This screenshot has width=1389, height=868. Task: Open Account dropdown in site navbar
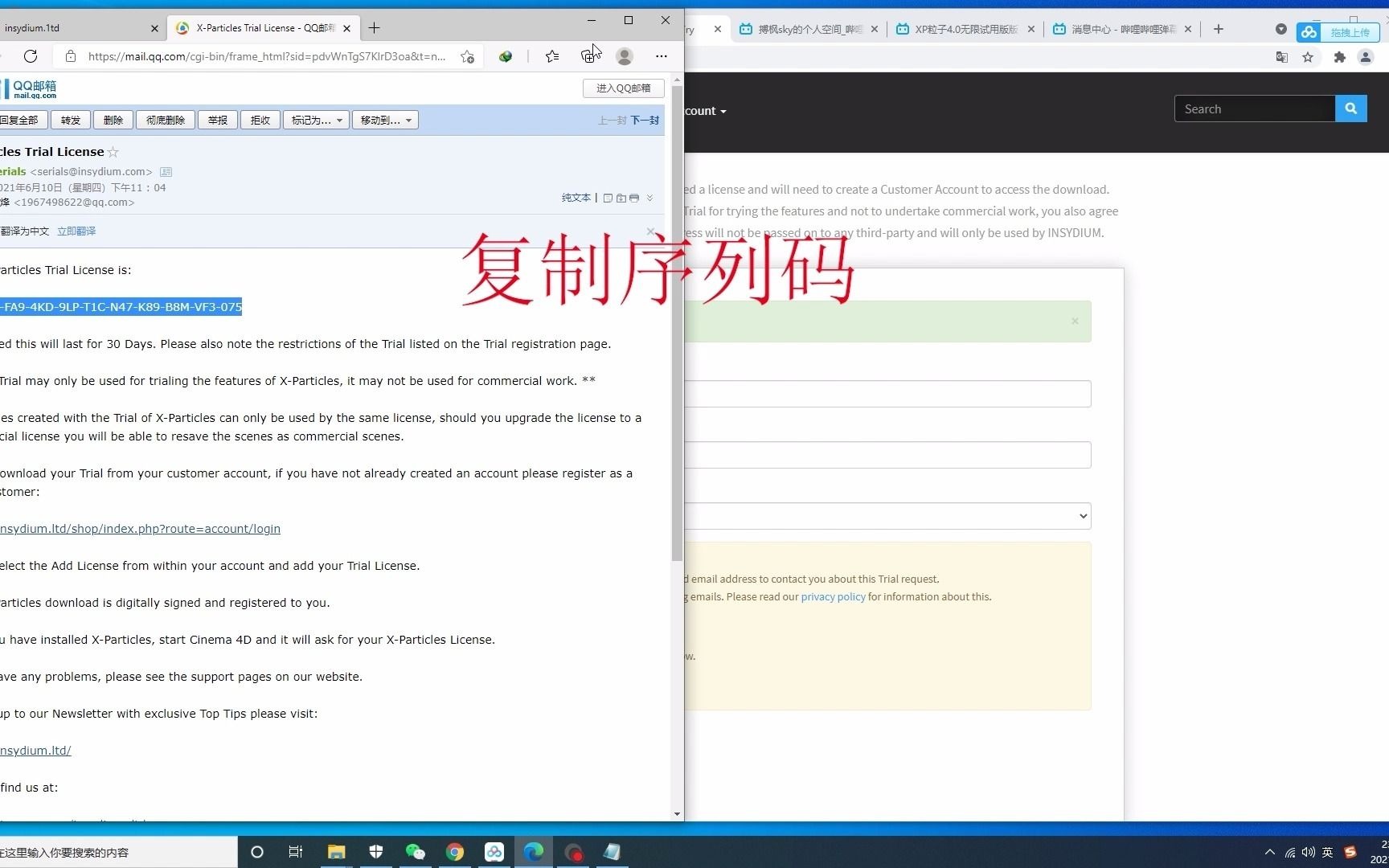705,112
